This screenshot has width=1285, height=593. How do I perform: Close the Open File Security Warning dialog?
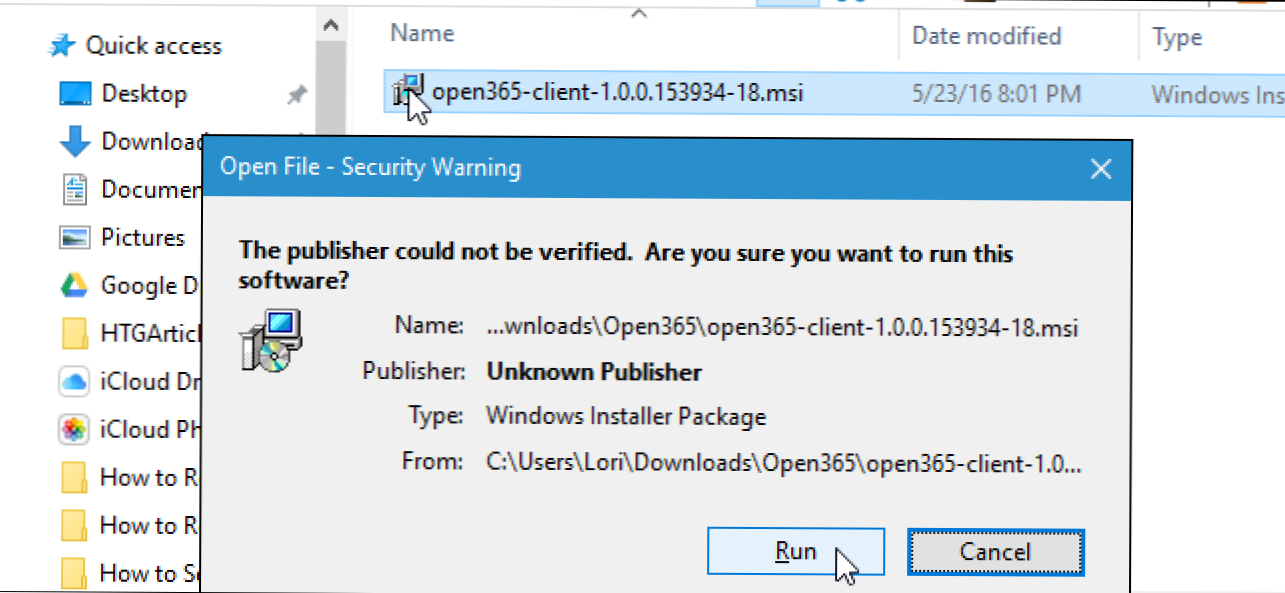(x=1100, y=169)
